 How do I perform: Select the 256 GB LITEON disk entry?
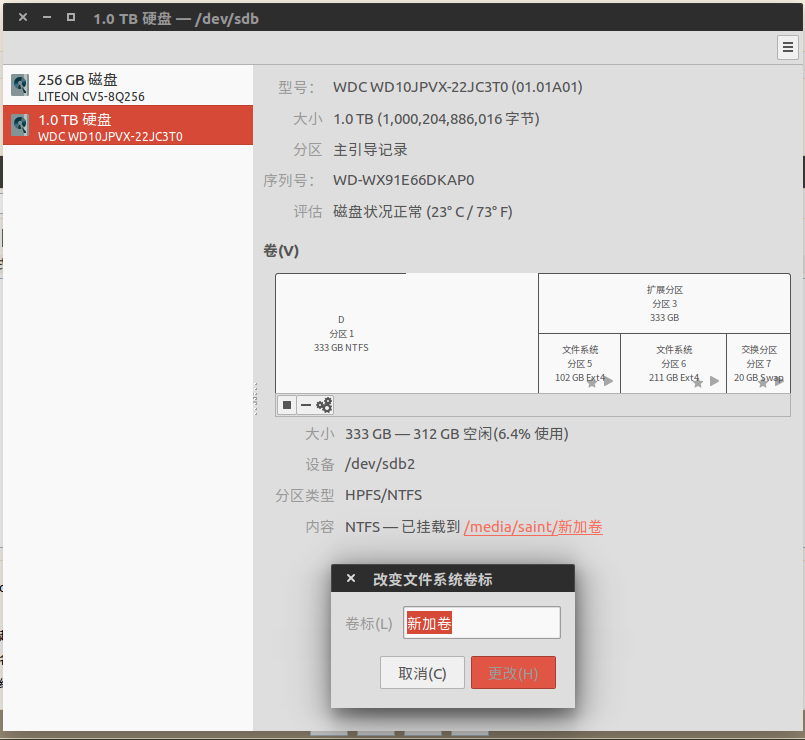(128, 86)
